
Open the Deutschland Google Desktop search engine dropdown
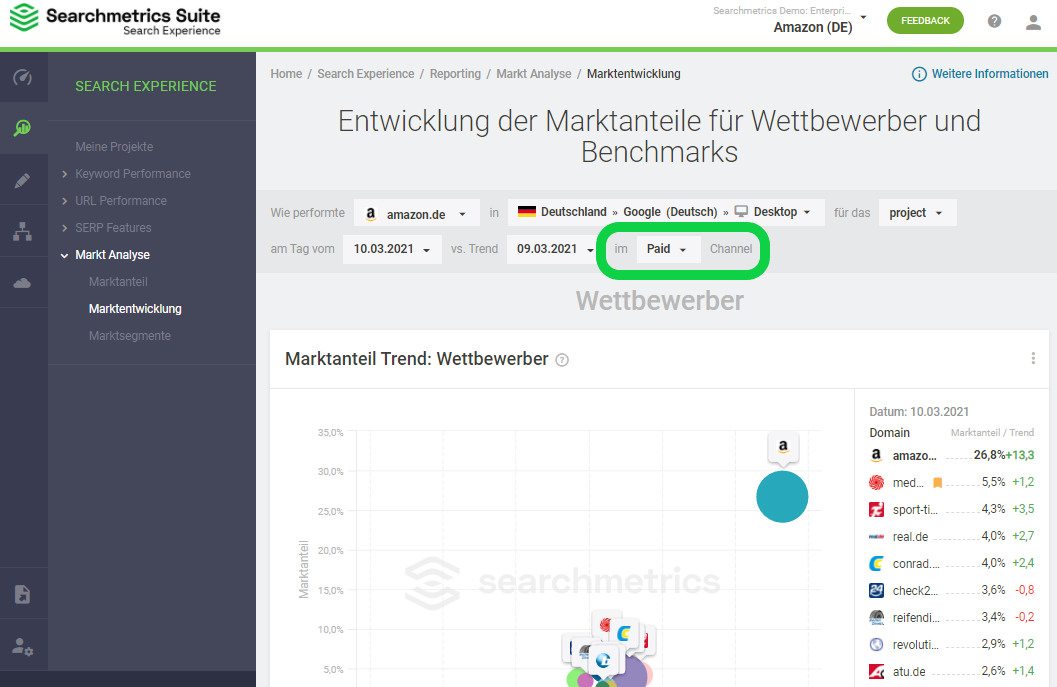click(x=666, y=212)
